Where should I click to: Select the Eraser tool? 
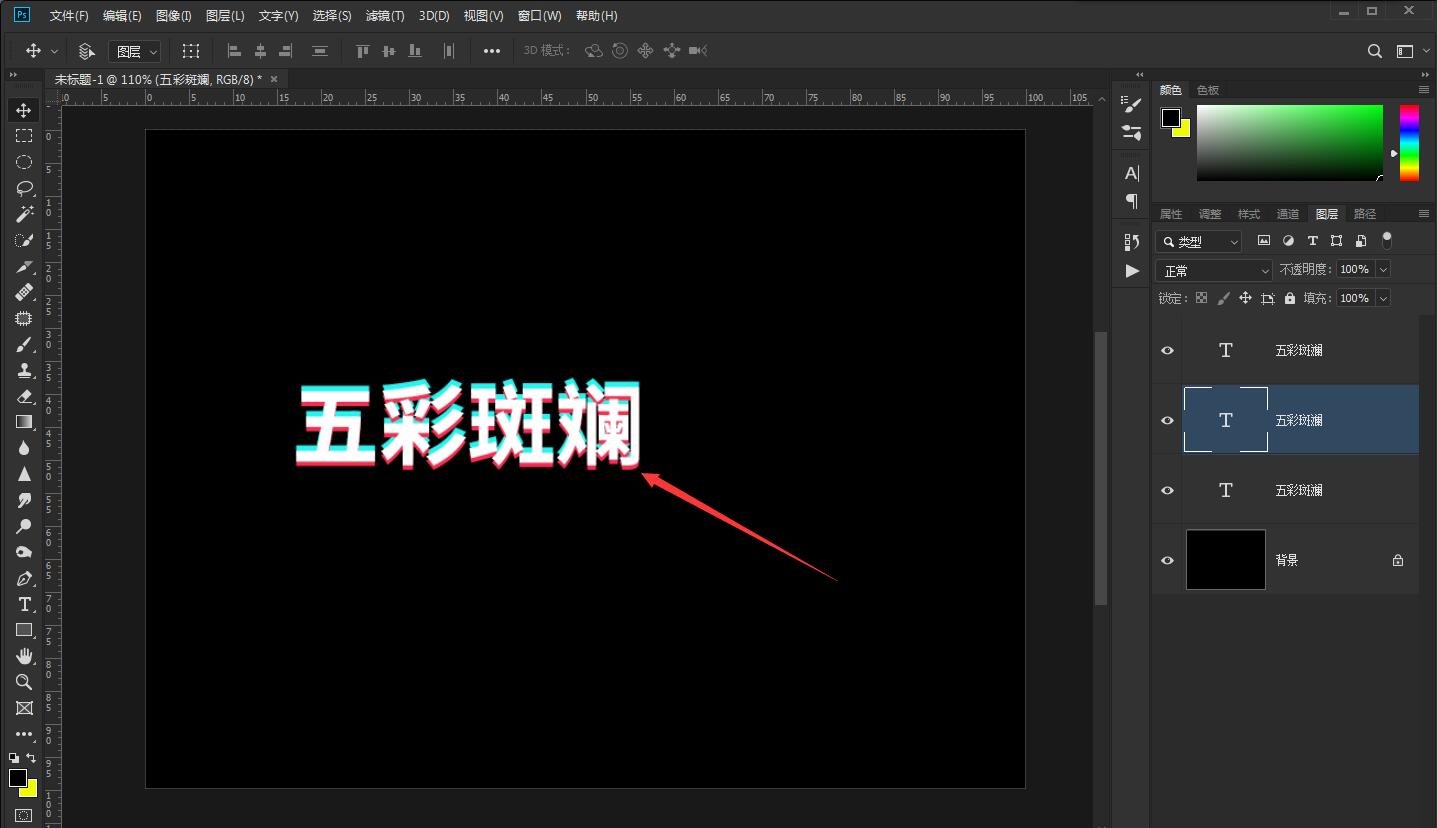click(24, 396)
